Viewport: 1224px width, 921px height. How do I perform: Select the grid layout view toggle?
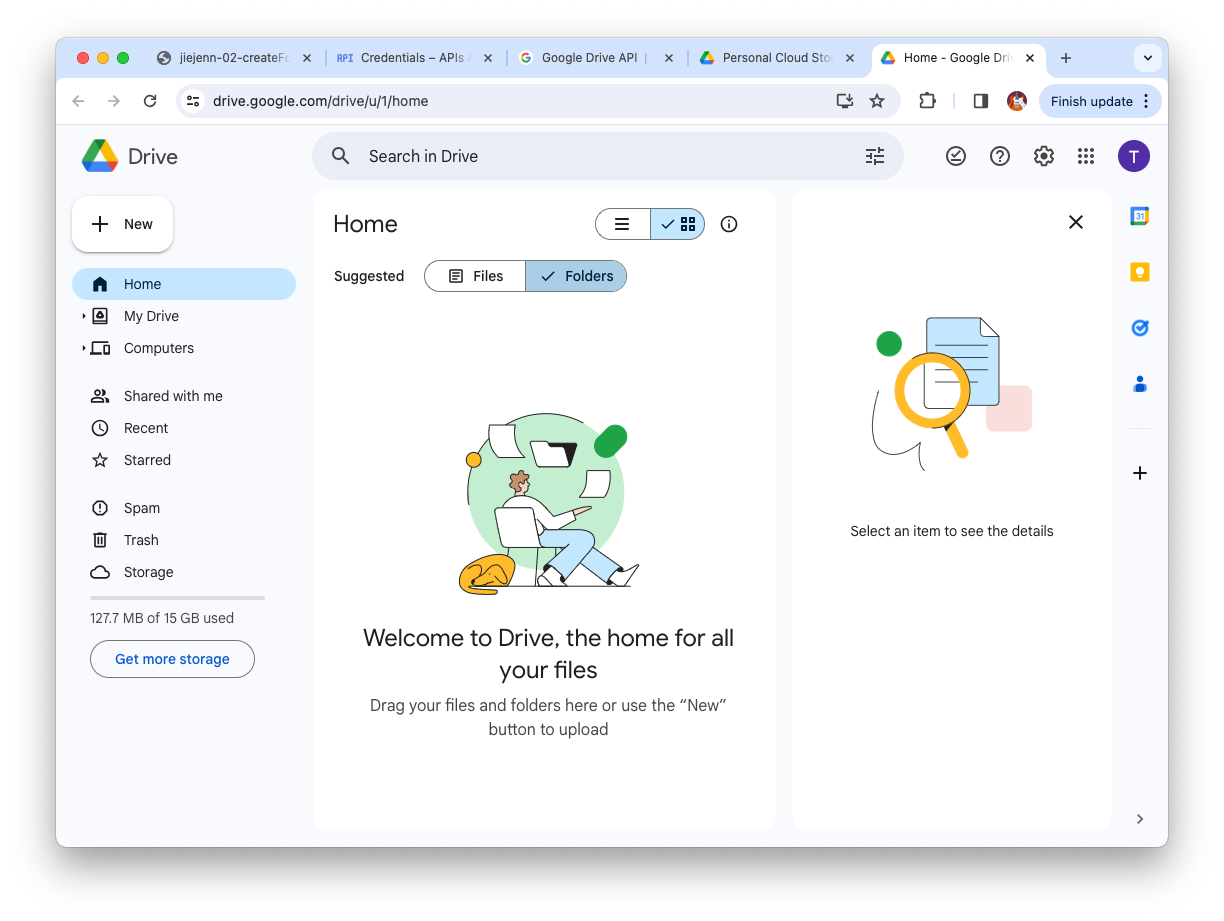(x=678, y=224)
